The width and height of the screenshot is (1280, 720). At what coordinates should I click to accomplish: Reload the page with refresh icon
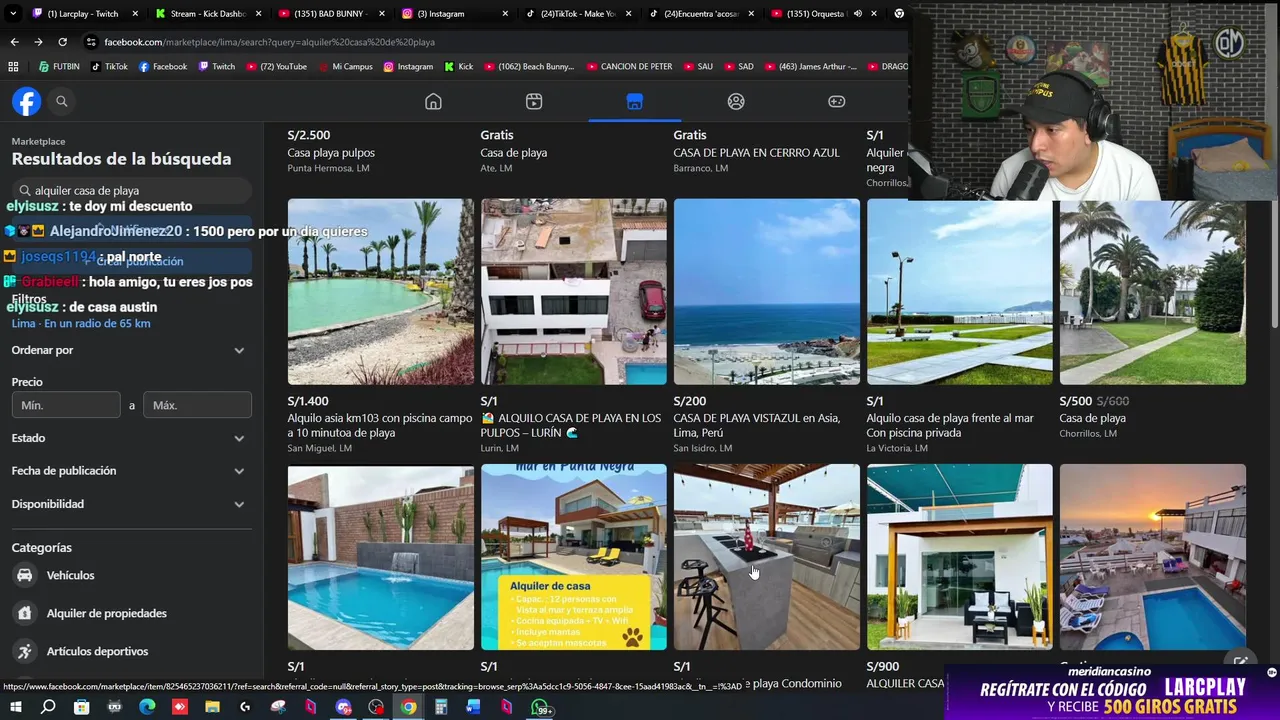click(62, 42)
